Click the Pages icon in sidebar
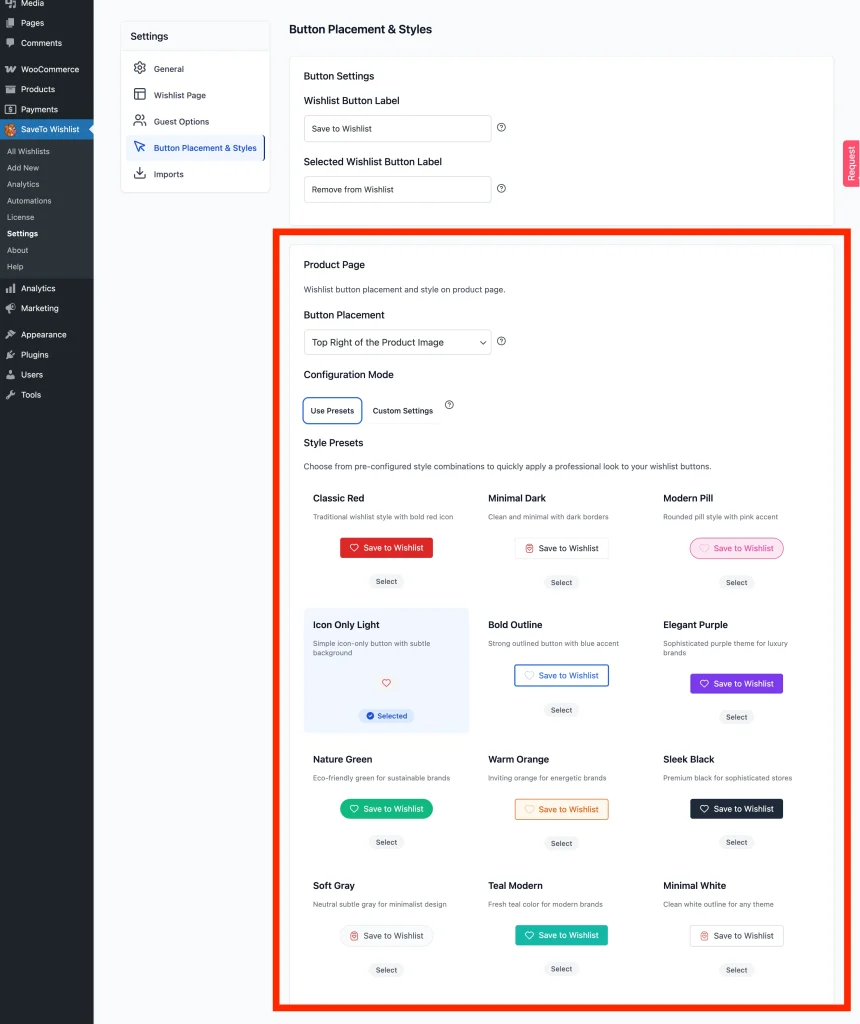The height and width of the screenshot is (1024, 860). (x=10, y=23)
